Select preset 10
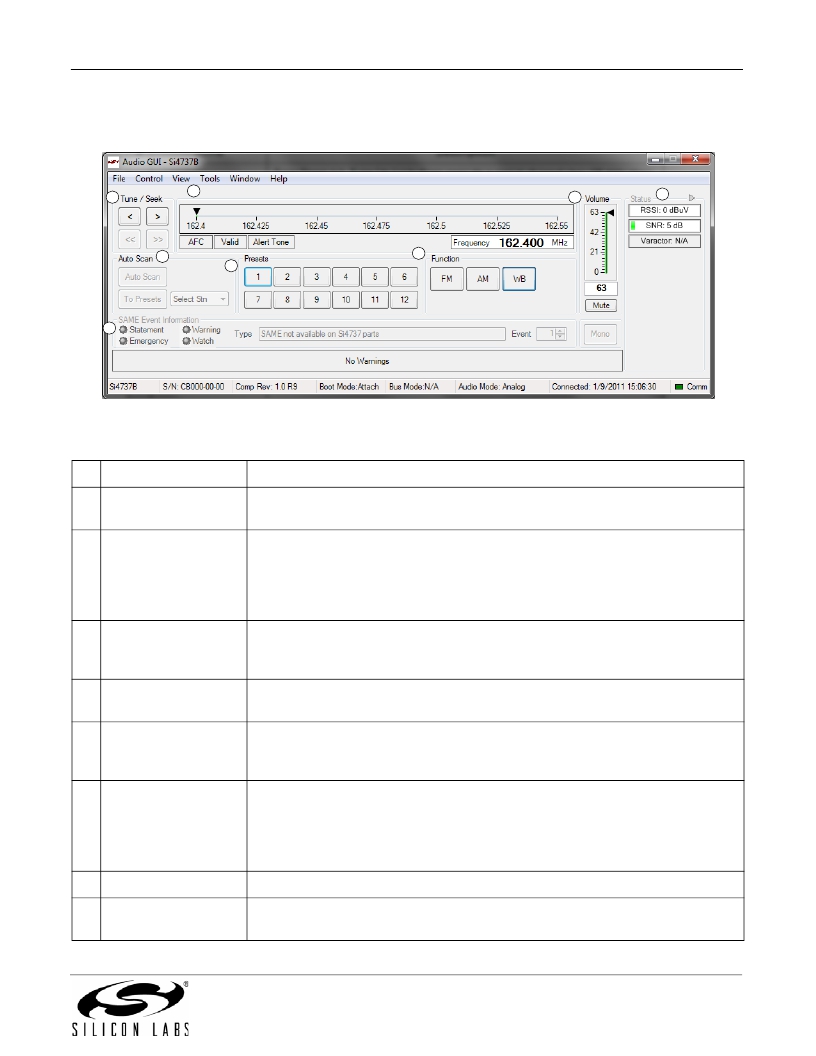Screen dimensions: 816x1056 point(345,300)
